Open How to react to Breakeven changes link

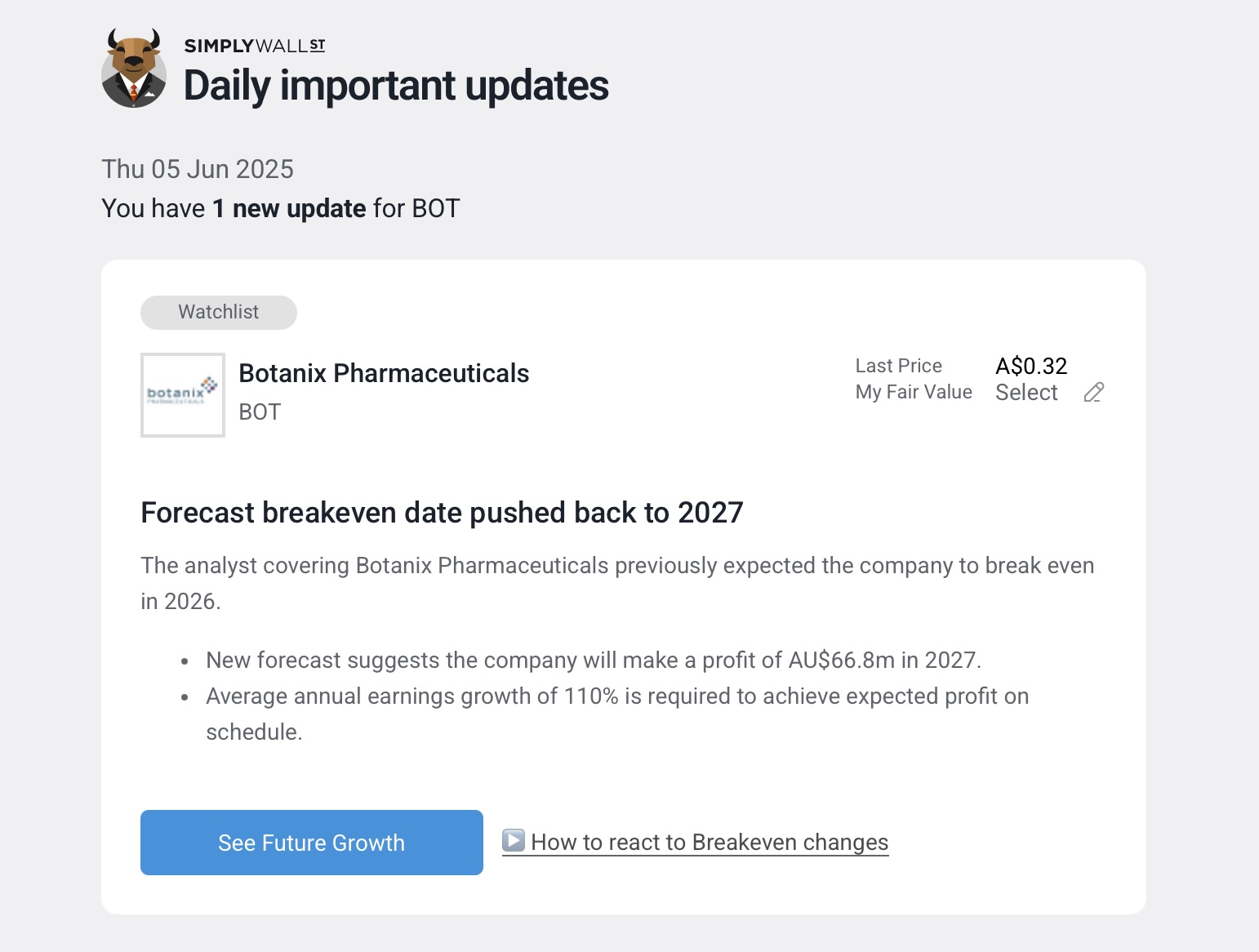[710, 842]
